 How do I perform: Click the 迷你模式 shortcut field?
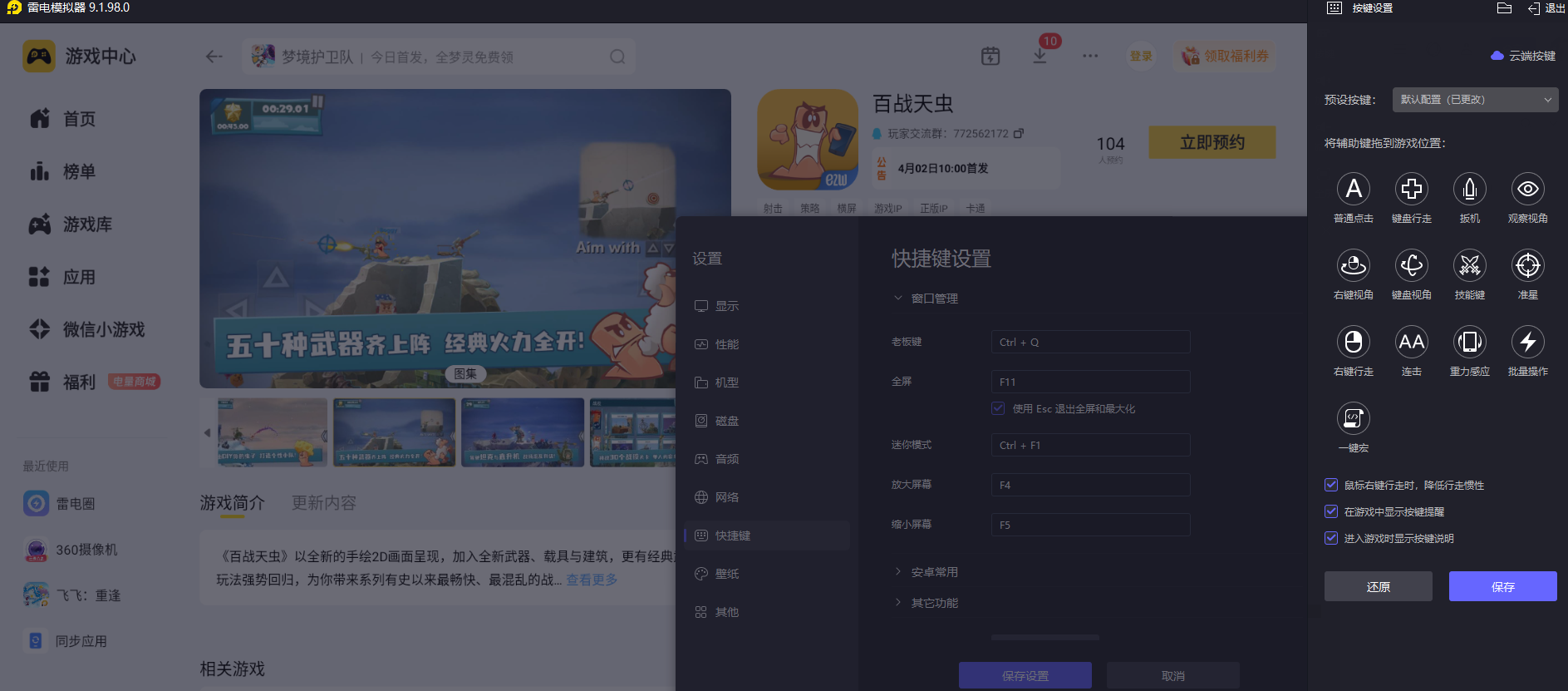pyautogui.click(x=1091, y=445)
